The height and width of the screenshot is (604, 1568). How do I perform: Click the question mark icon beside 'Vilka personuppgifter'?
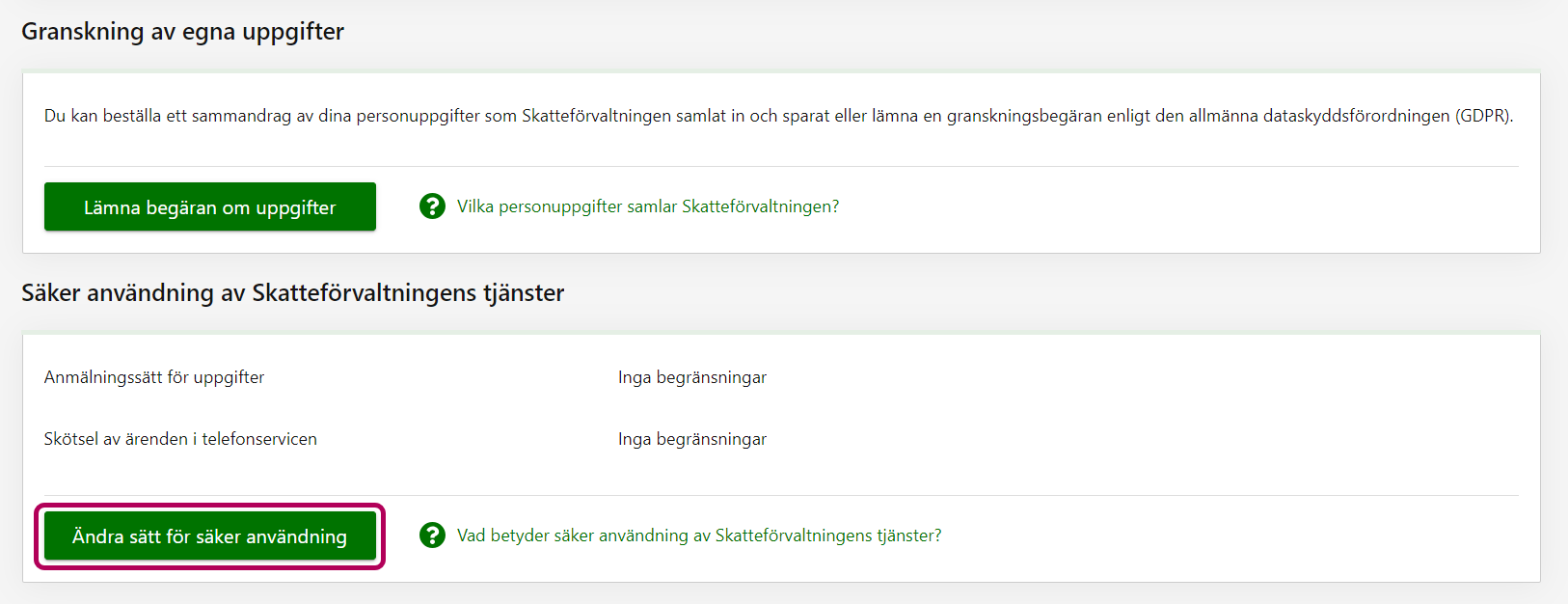click(x=432, y=206)
